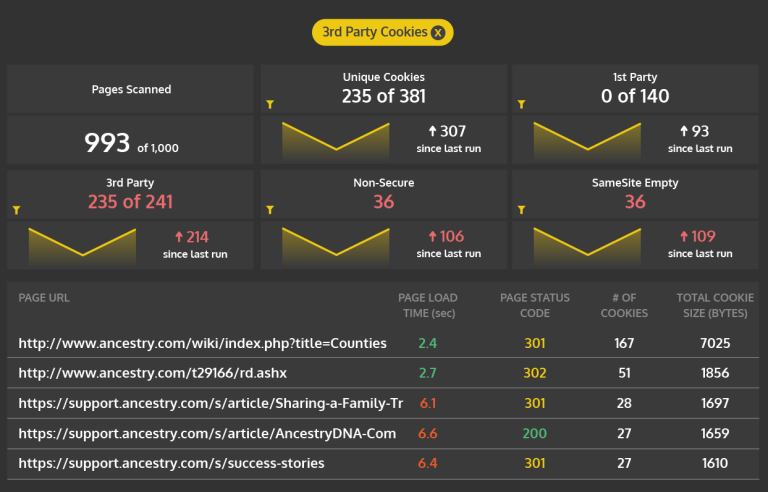Click the Unique Cookies filter funnel icon
The image size is (768, 492).
point(269,104)
